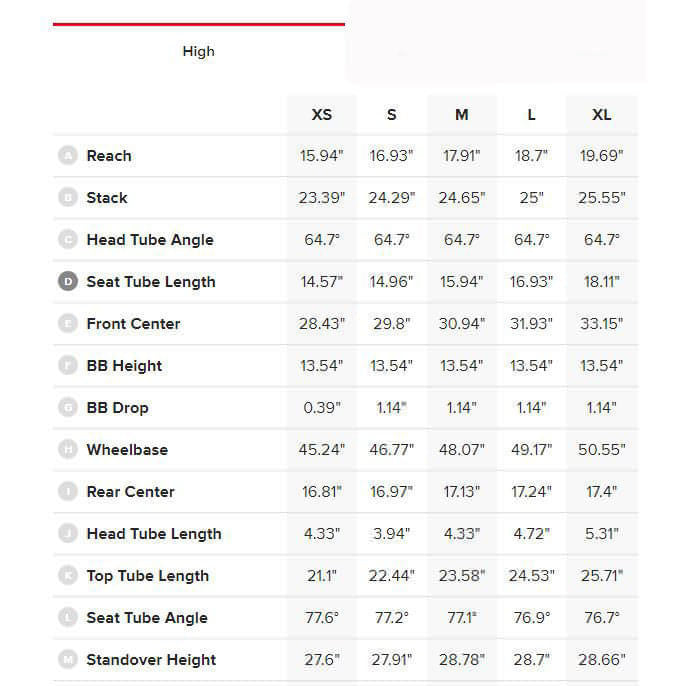This screenshot has height=686, width=686.
Task: Click the XS size column header
Action: (x=321, y=115)
